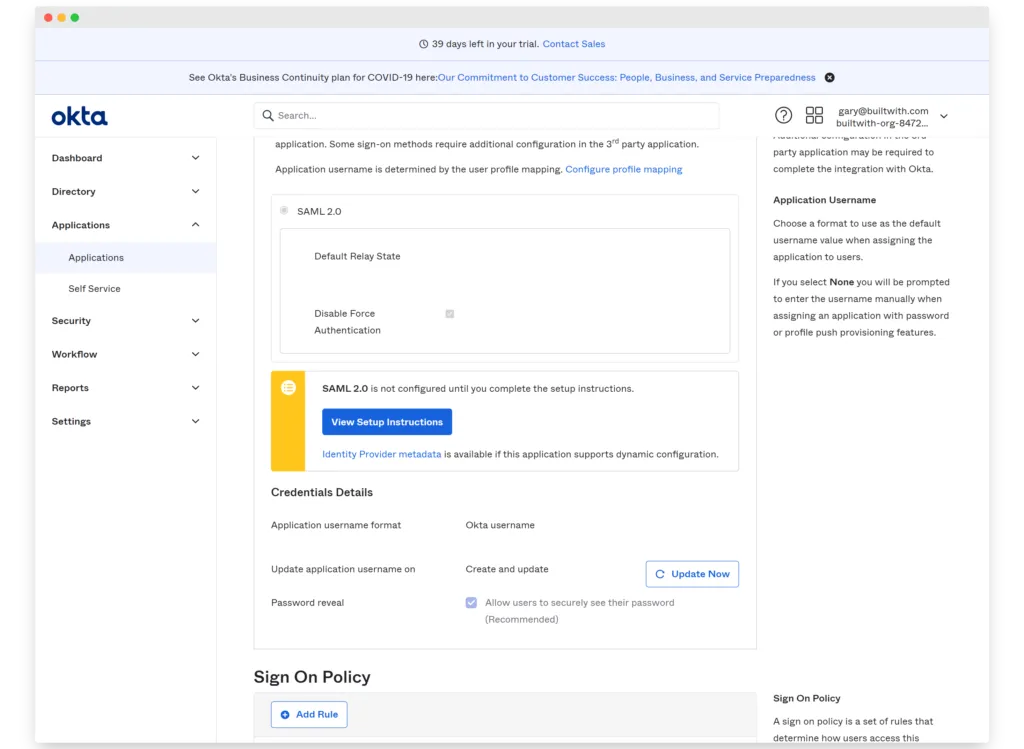Click the Credentials Details heading
This screenshot has width=1024, height=749.
pyautogui.click(x=322, y=492)
